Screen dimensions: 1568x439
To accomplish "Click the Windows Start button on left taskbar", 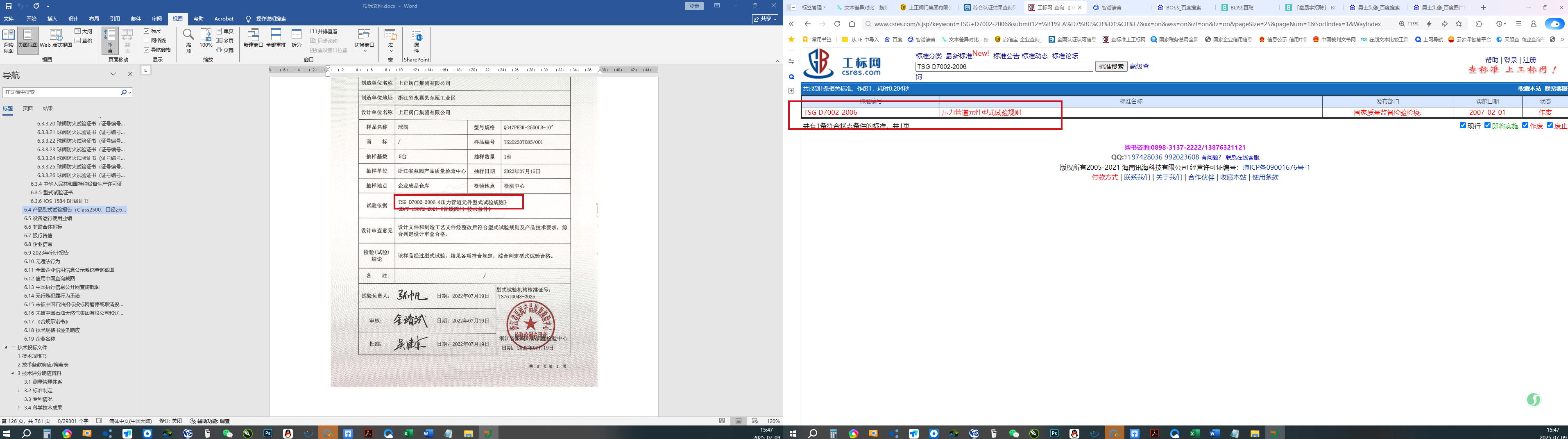I will pos(7,434).
